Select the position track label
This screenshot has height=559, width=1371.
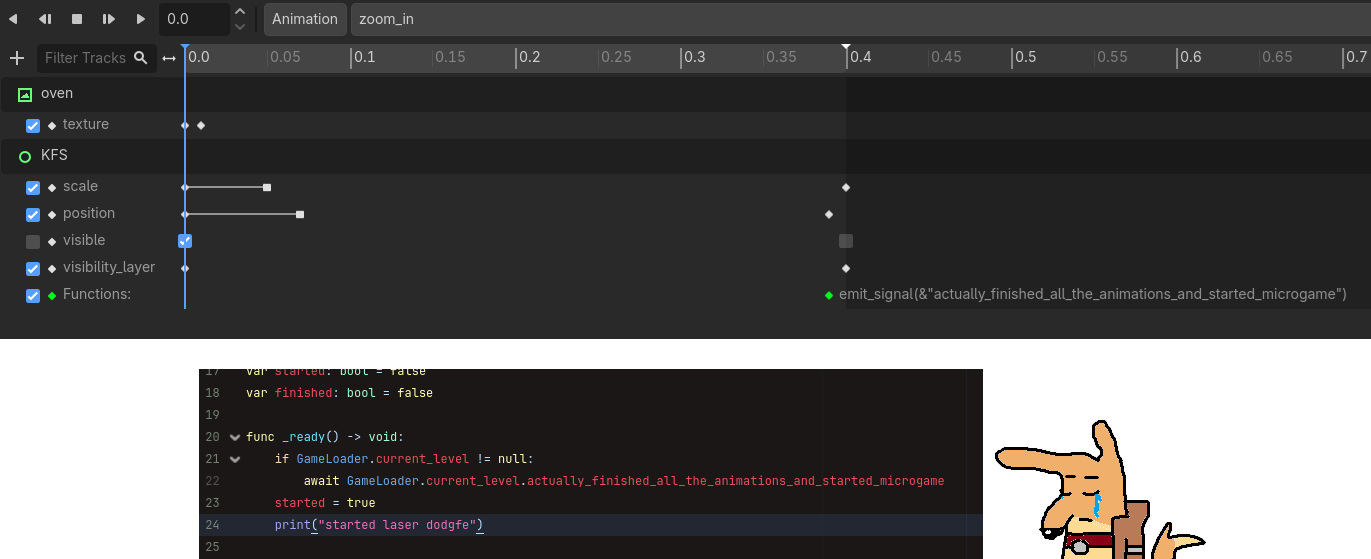tap(88, 214)
